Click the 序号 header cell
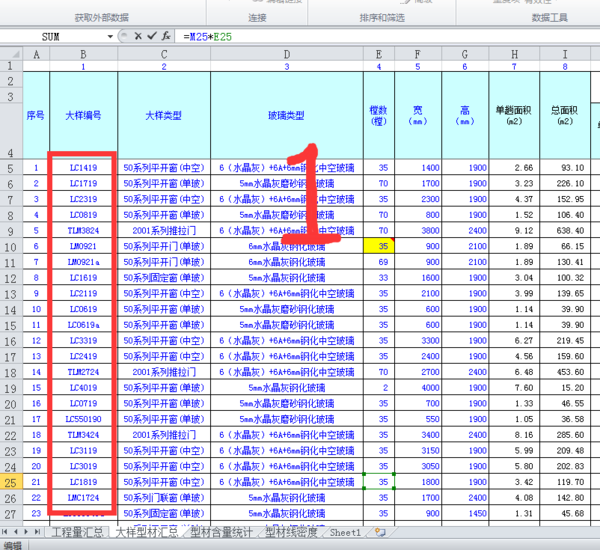The image size is (600, 550). [x=36, y=115]
